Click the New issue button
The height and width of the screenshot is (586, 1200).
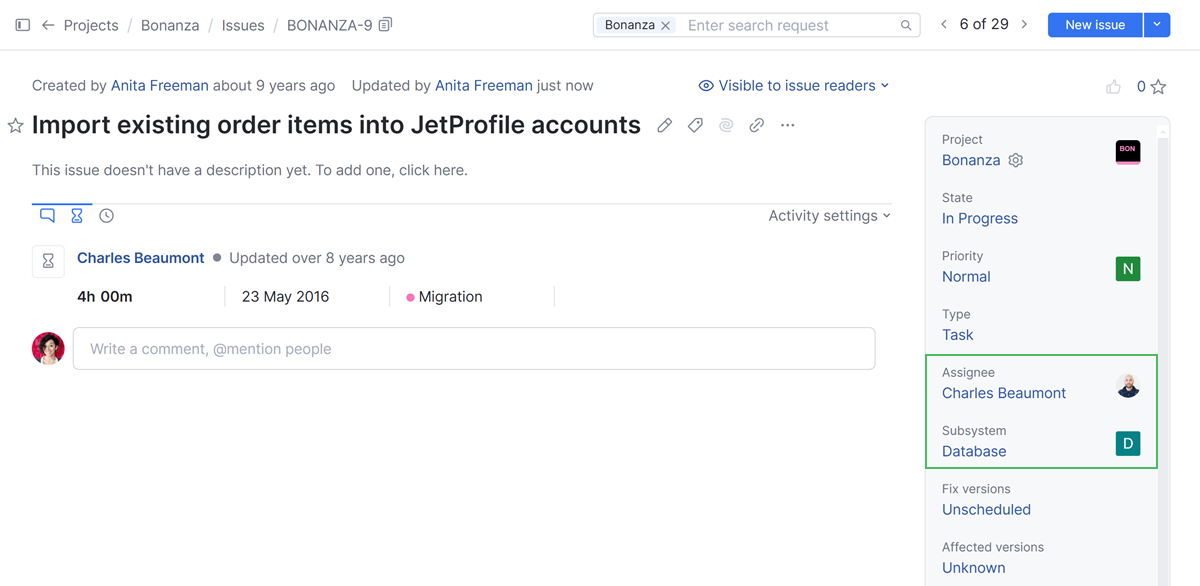tap(1095, 25)
